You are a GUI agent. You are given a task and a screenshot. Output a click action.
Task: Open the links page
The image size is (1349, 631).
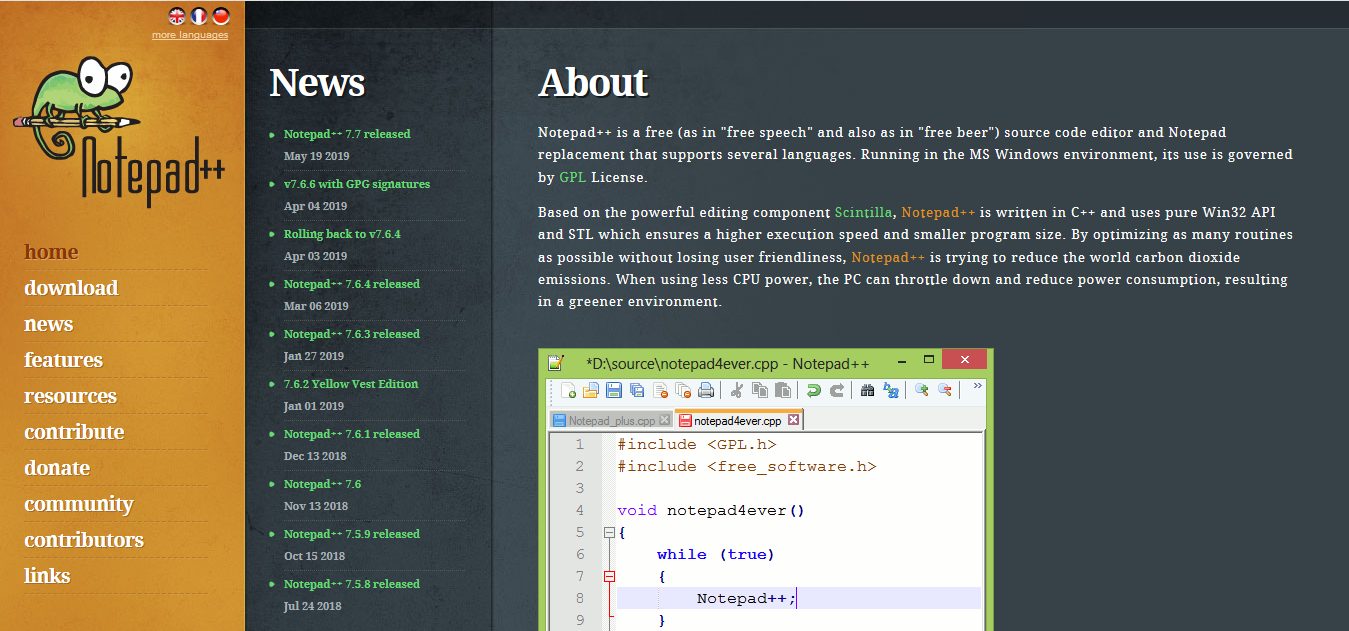point(47,576)
